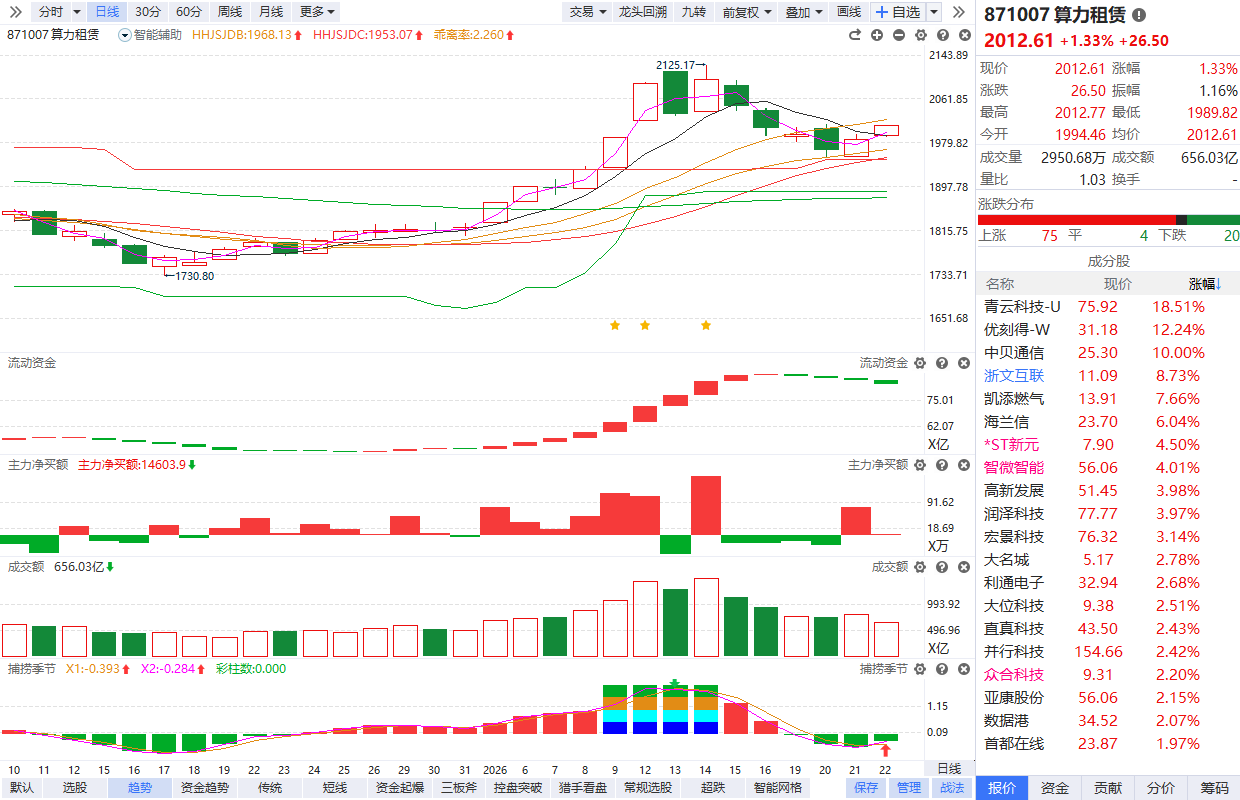Toggle 智能辅助 indicator dropdown
Viewport: 1240px width, 800px height.
pyautogui.click(x=124, y=35)
